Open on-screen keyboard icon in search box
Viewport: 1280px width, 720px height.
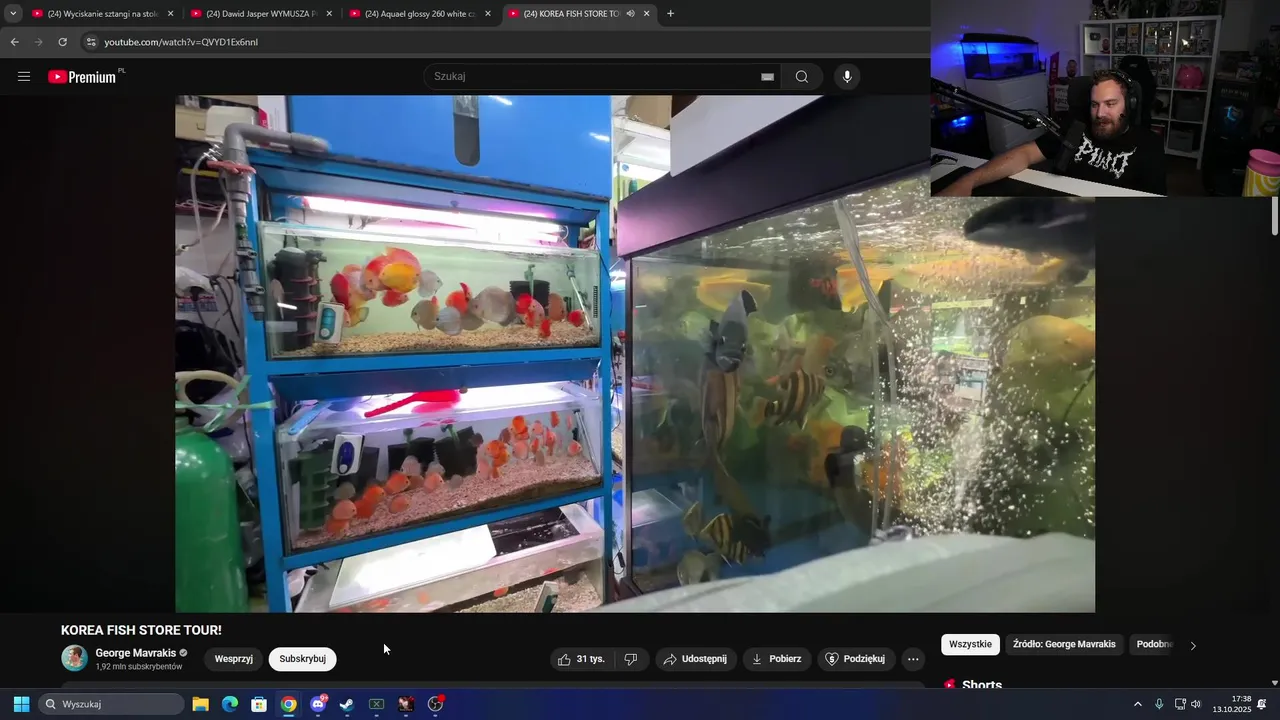click(767, 77)
